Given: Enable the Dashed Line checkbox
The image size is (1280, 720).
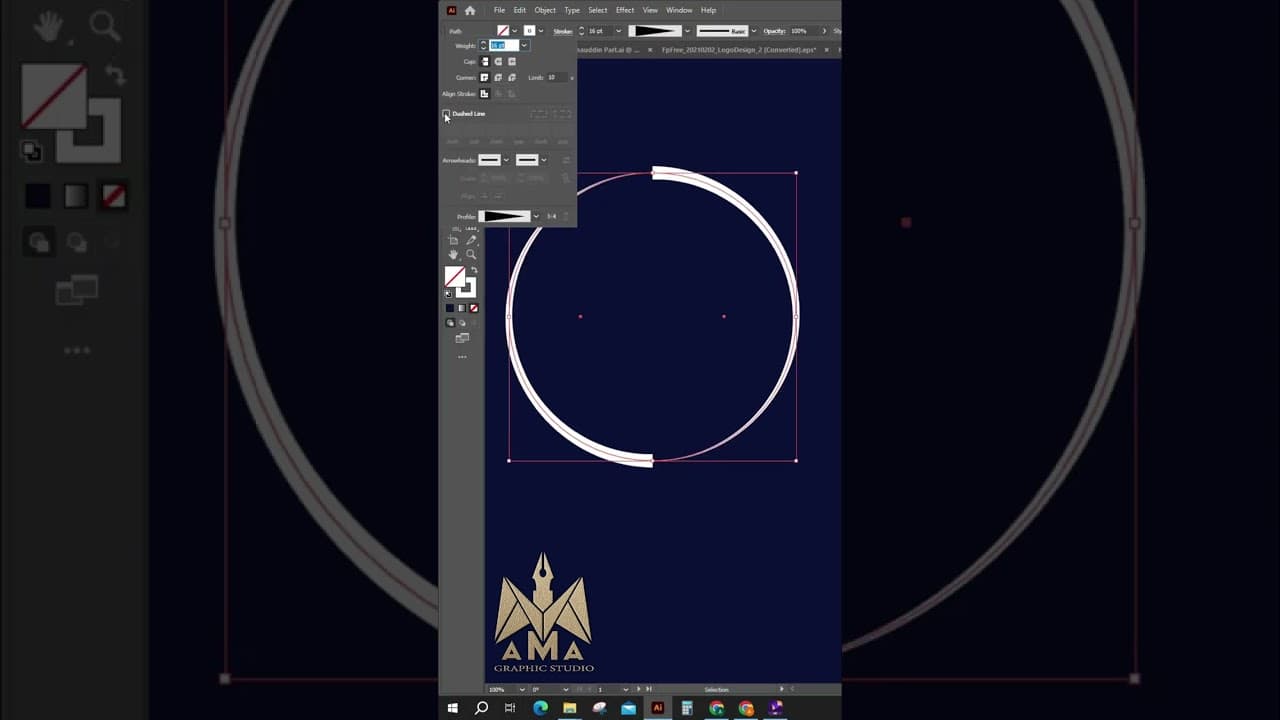Looking at the screenshot, I should pos(447,114).
